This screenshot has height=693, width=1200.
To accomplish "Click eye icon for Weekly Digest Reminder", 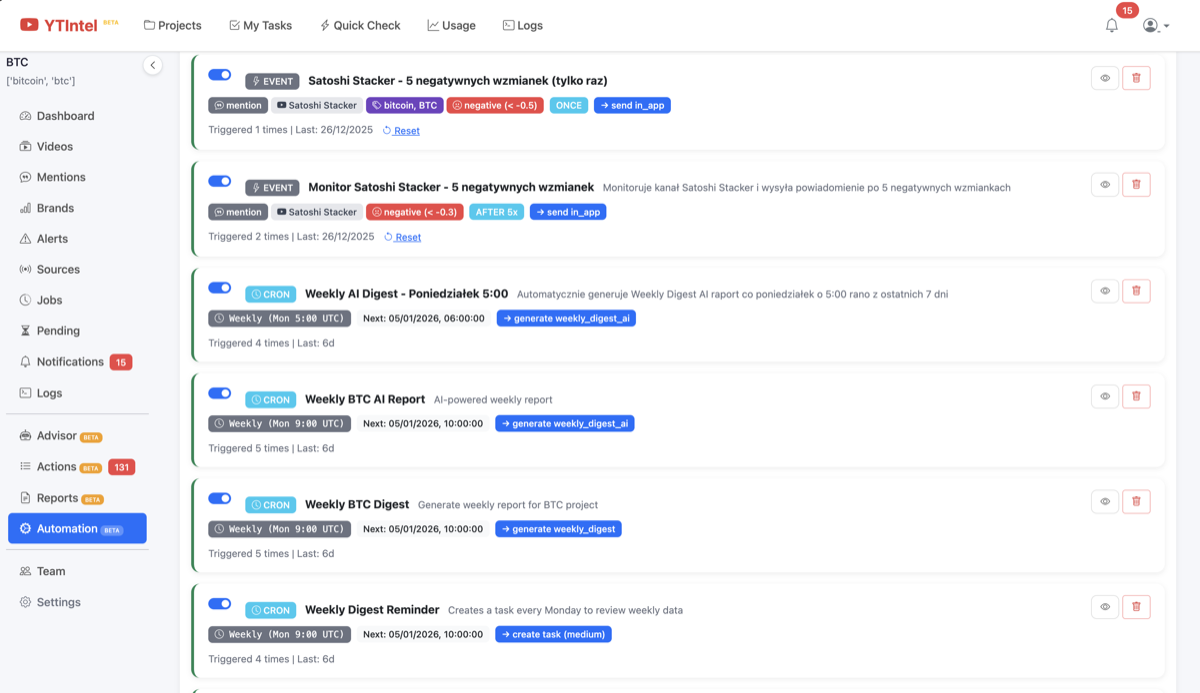I will point(1104,607).
